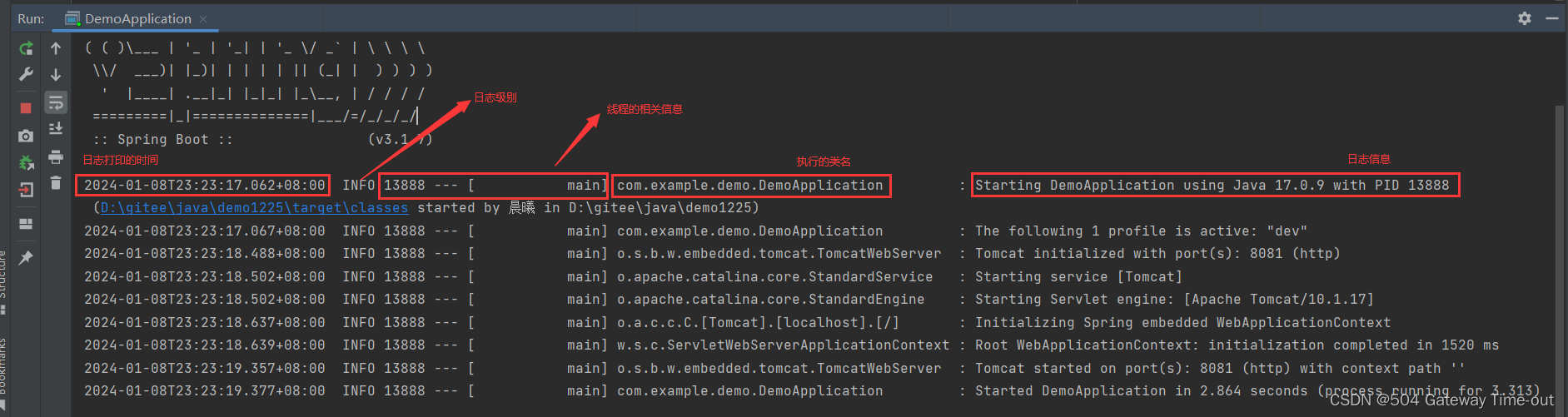Print console output with printer icon
The height and width of the screenshot is (417, 1568).
[x=56, y=156]
